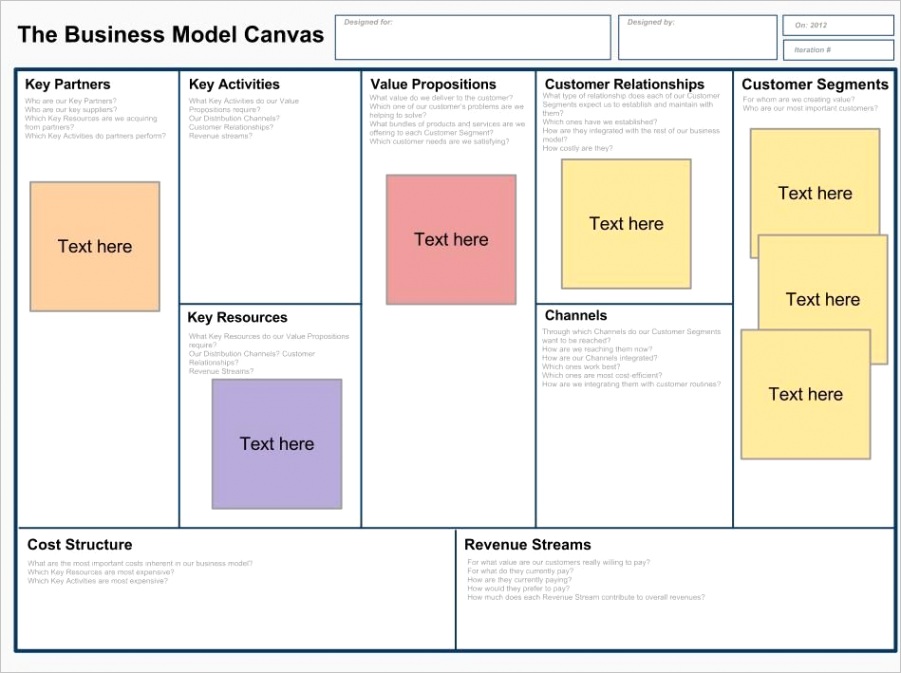901x673 pixels.
Task: Click the Customer Relationships heading
Action: click(624, 85)
